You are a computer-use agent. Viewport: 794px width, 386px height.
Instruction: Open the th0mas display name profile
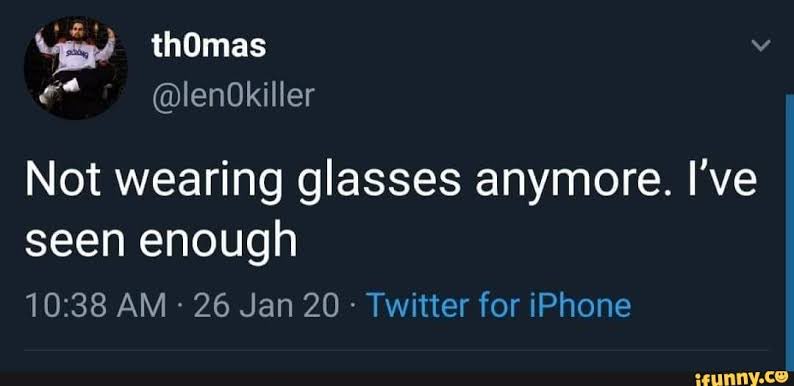pos(209,47)
